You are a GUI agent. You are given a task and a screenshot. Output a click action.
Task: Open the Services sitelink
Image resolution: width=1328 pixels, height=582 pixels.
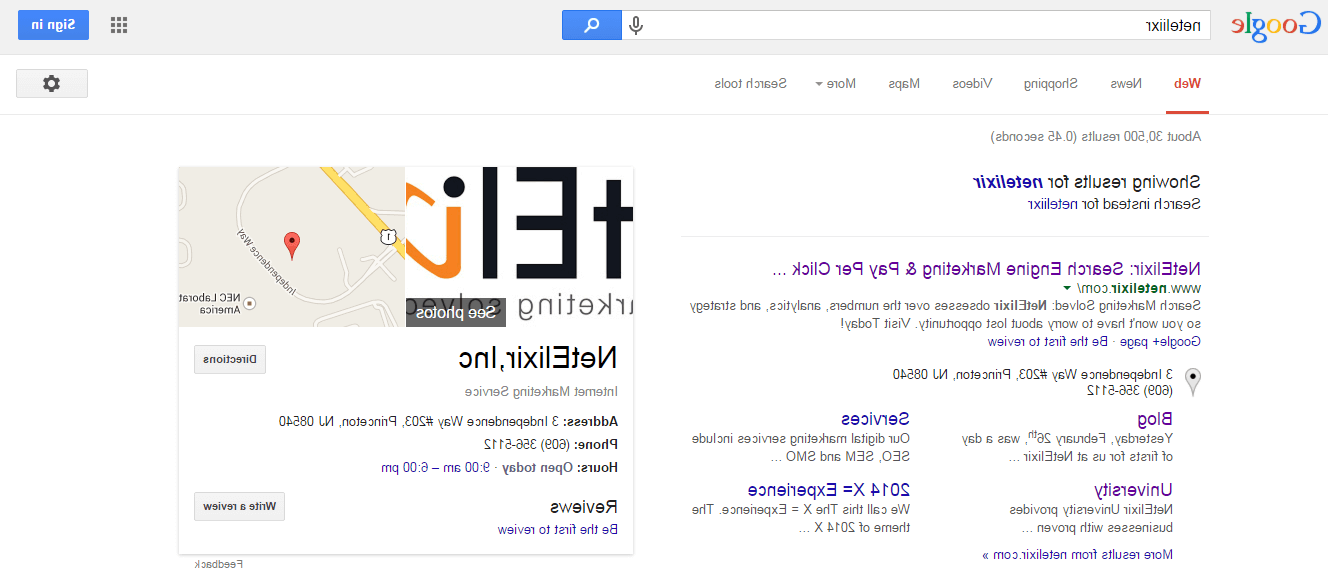(x=875, y=419)
